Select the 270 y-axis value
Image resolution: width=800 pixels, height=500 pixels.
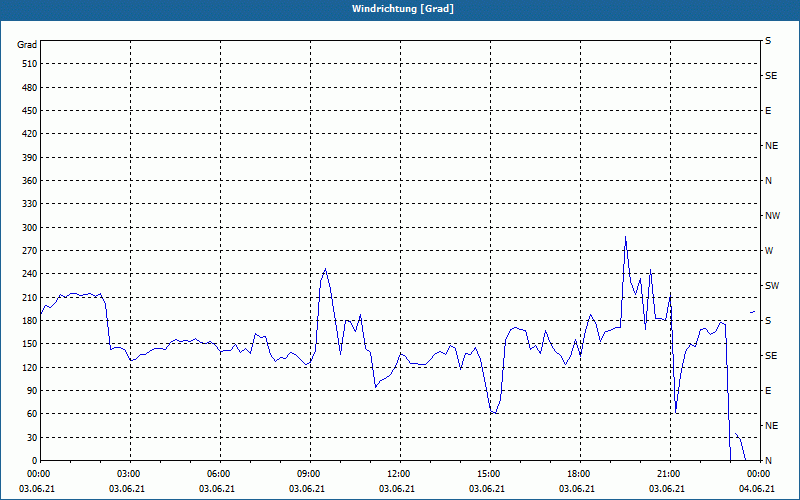30,251
